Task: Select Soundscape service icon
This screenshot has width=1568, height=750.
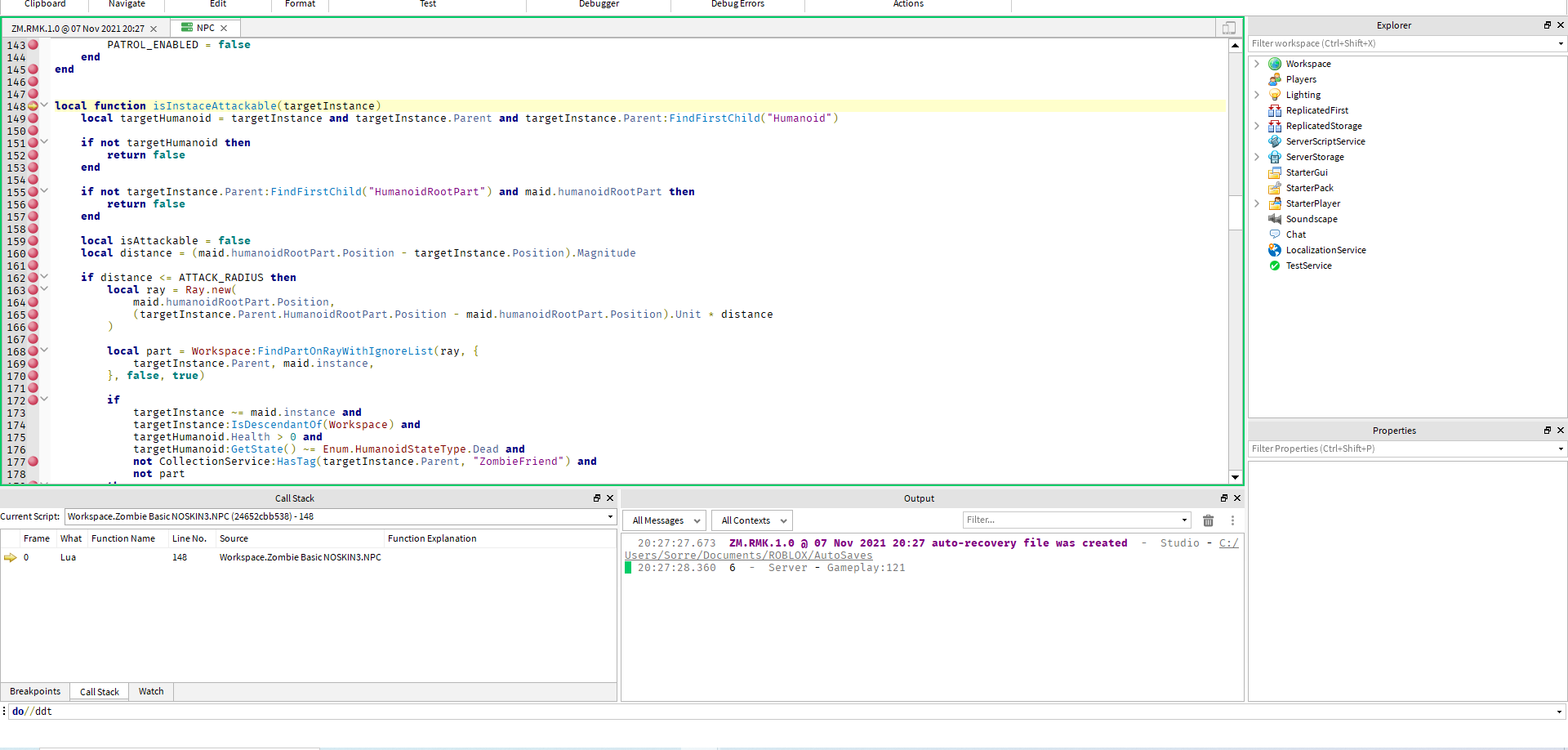Action: click(x=1274, y=219)
